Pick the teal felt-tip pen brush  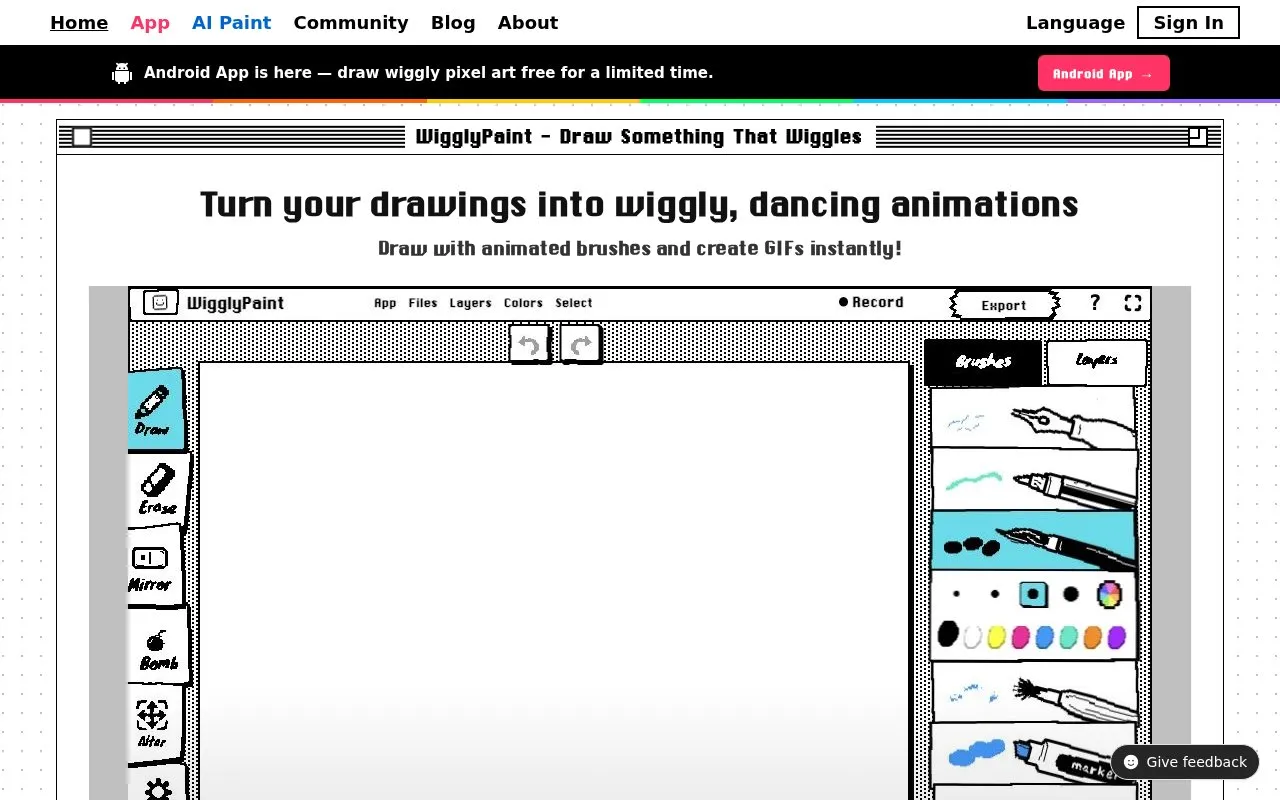click(1034, 479)
